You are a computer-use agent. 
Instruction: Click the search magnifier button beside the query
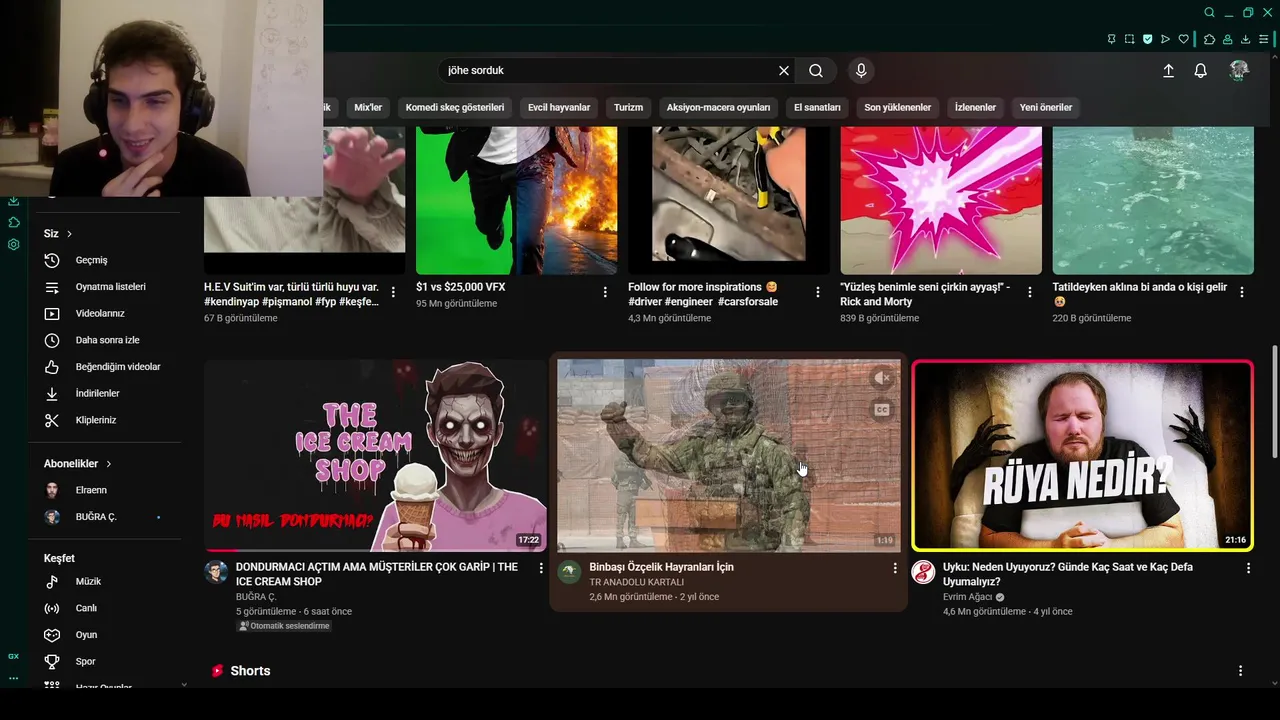click(816, 71)
